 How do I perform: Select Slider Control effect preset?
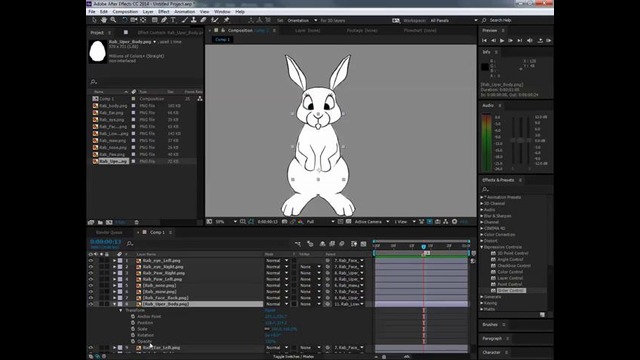pyautogui.click(x=511, y=291)
